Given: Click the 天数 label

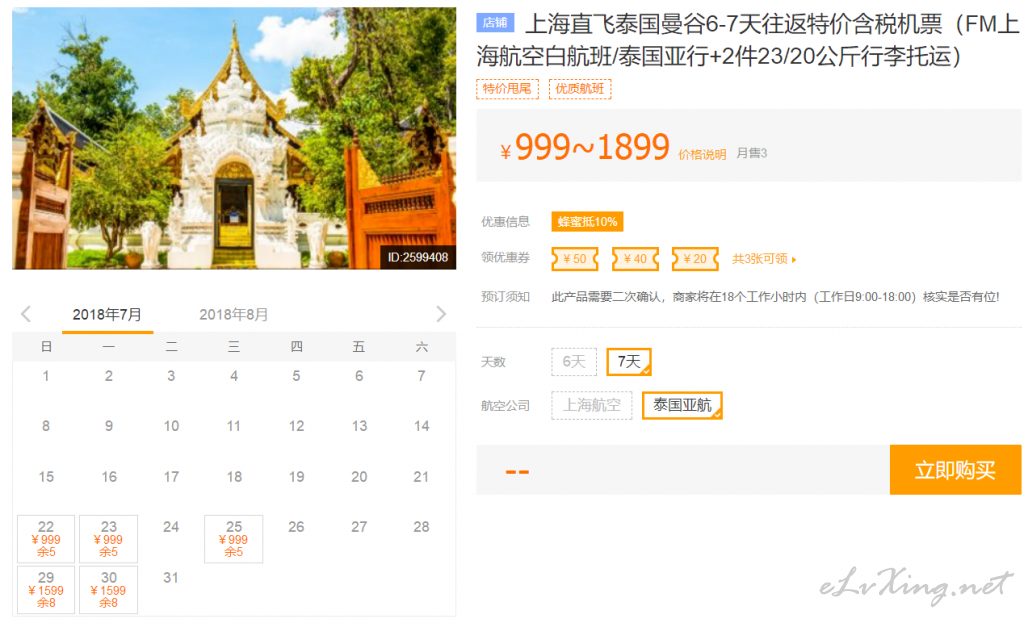Looking at the screenshot, I should (493, 362).
